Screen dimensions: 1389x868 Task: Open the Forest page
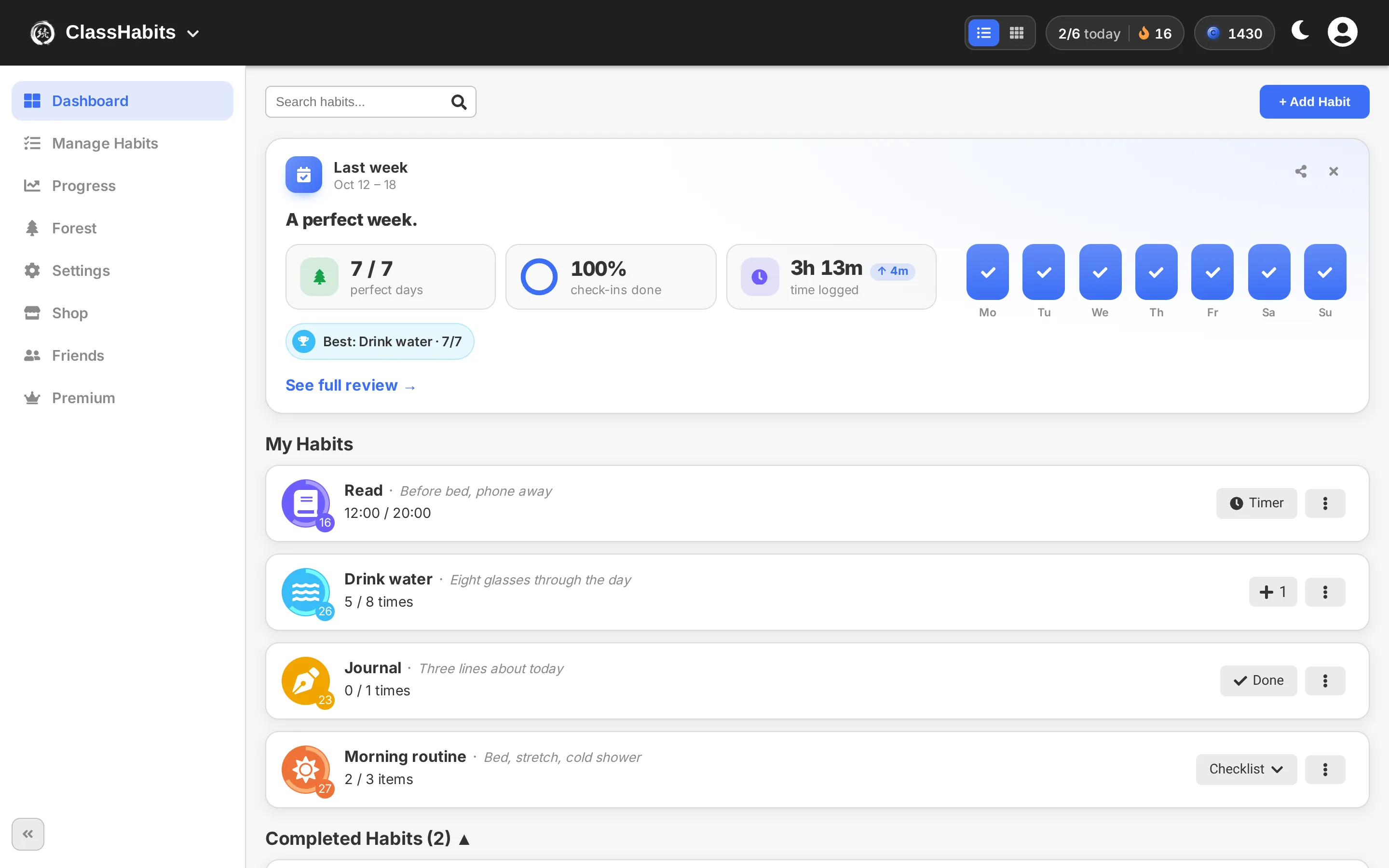pyautogui.click(x=122, y=228)
